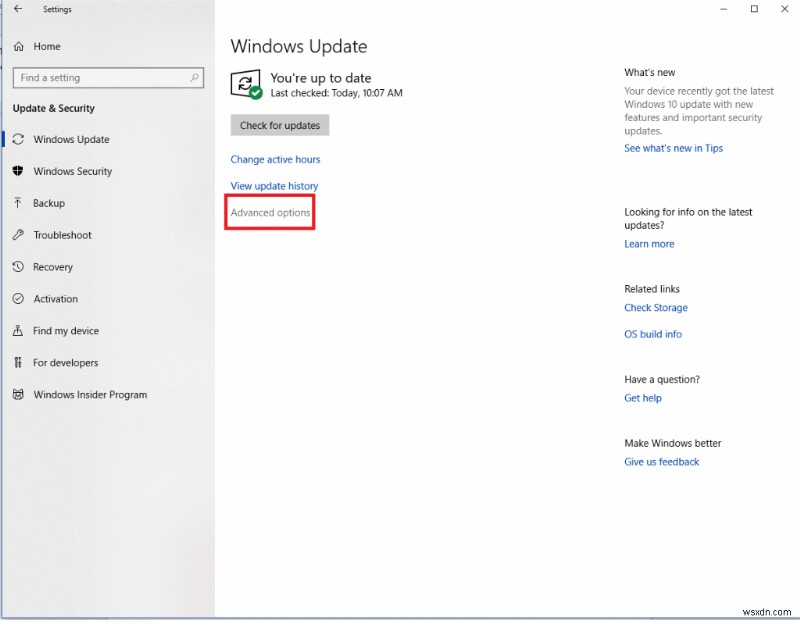This screenshot has width=800, height=620.
Task: Click the Home icon in the sidebar
Action: [17, 46]
